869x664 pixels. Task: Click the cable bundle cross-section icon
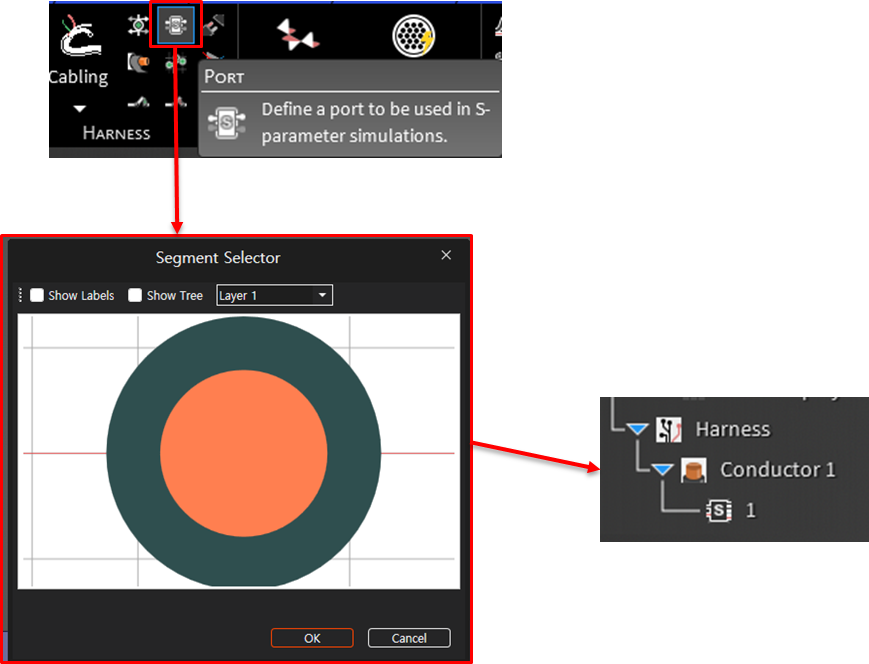[413, 36]
